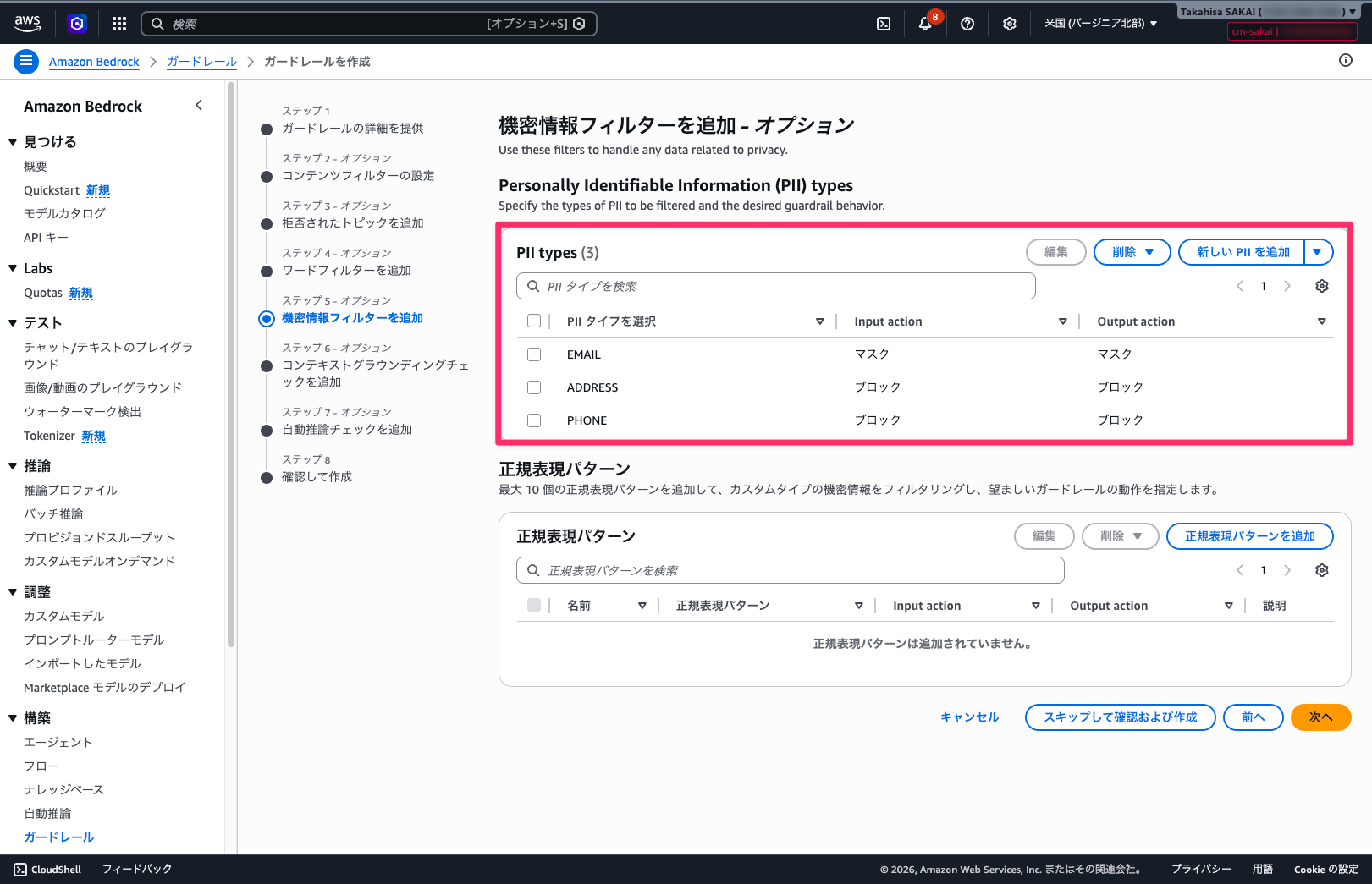Toggle the side navigation hamburger menu
Image resolution: width=1372 pixels, height=884 pixels.
pos(26,61)
